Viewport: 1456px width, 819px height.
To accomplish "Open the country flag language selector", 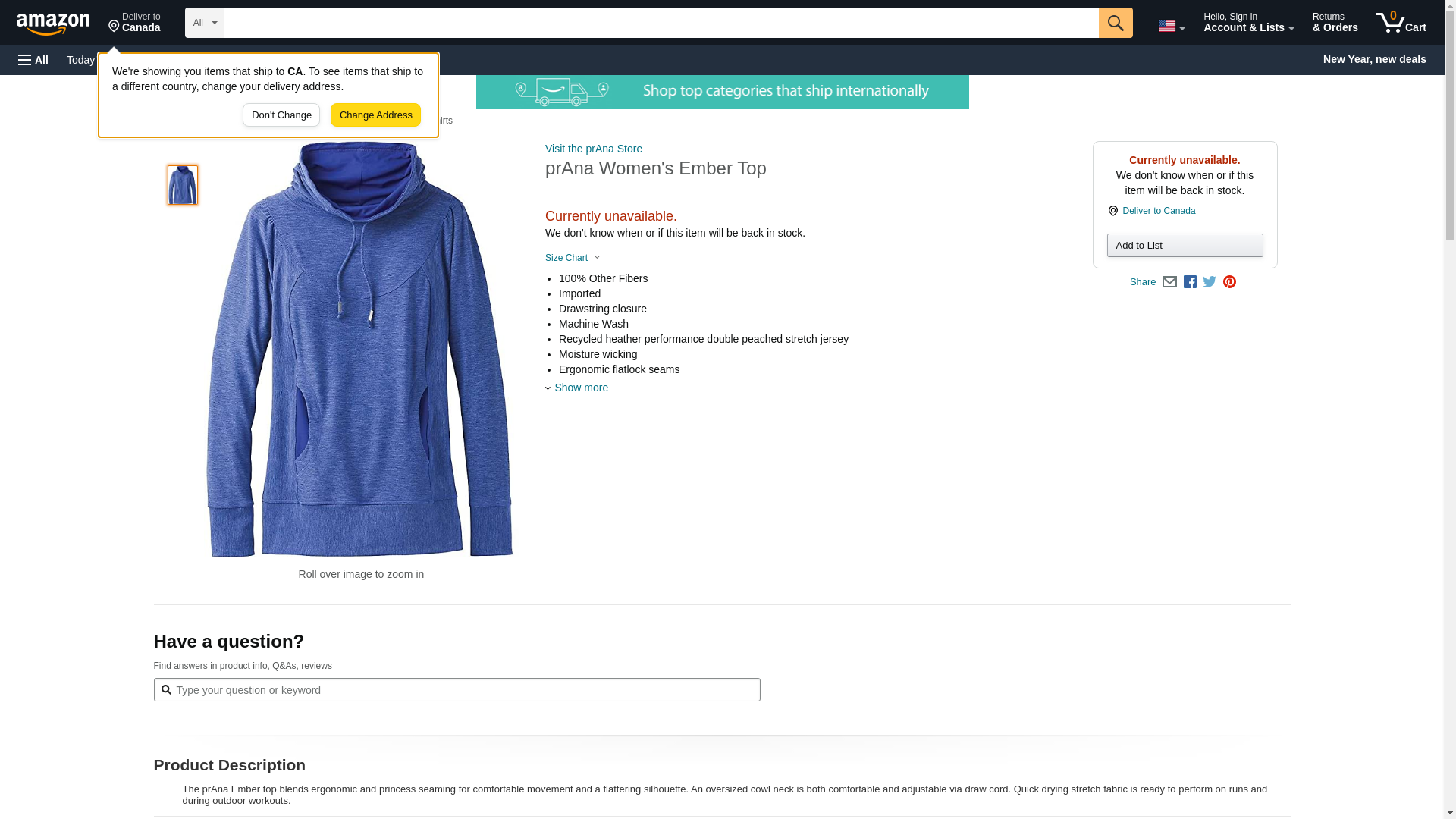I will (x=1171, y=26).
